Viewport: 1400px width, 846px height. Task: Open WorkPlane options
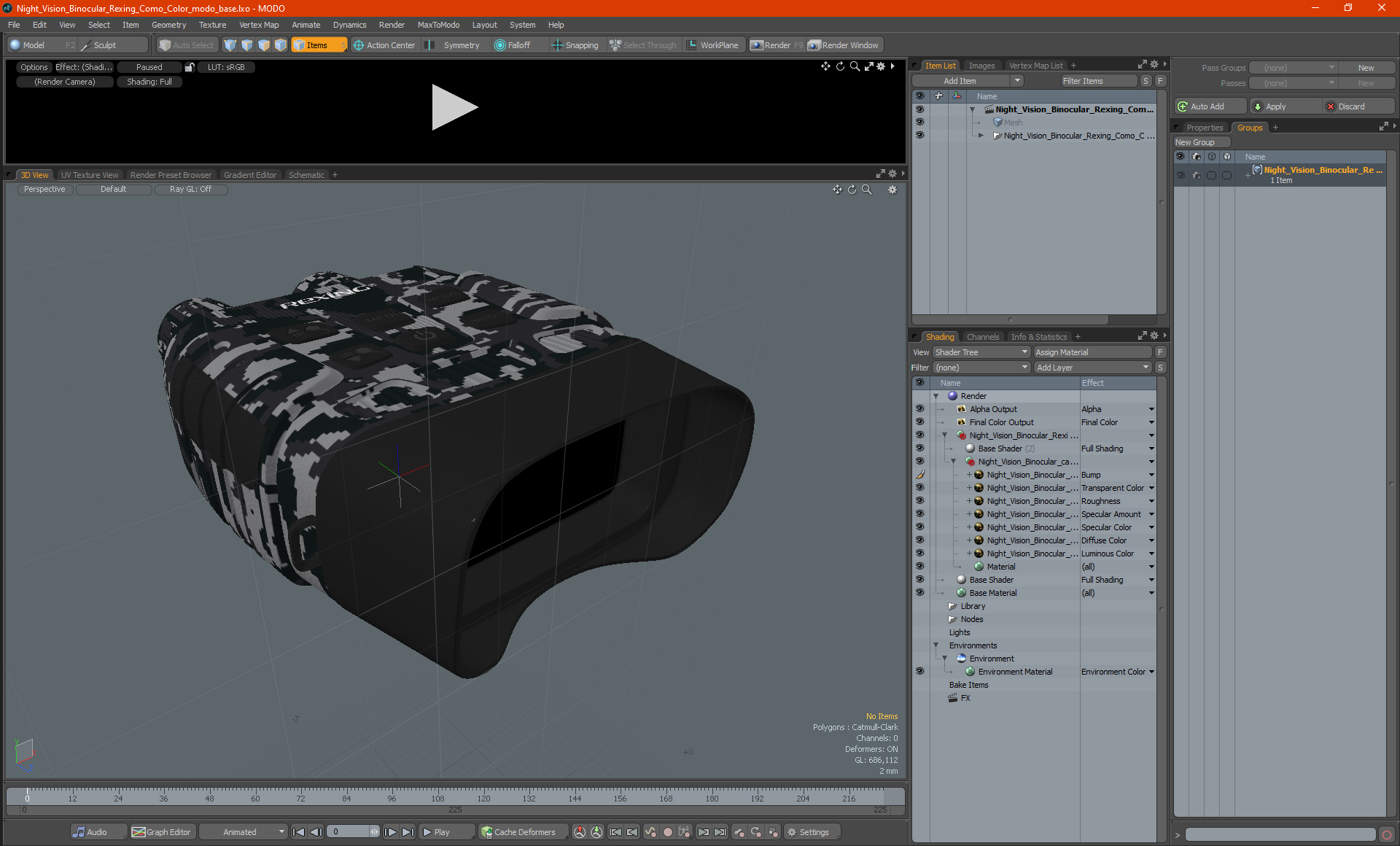(712, 45)
